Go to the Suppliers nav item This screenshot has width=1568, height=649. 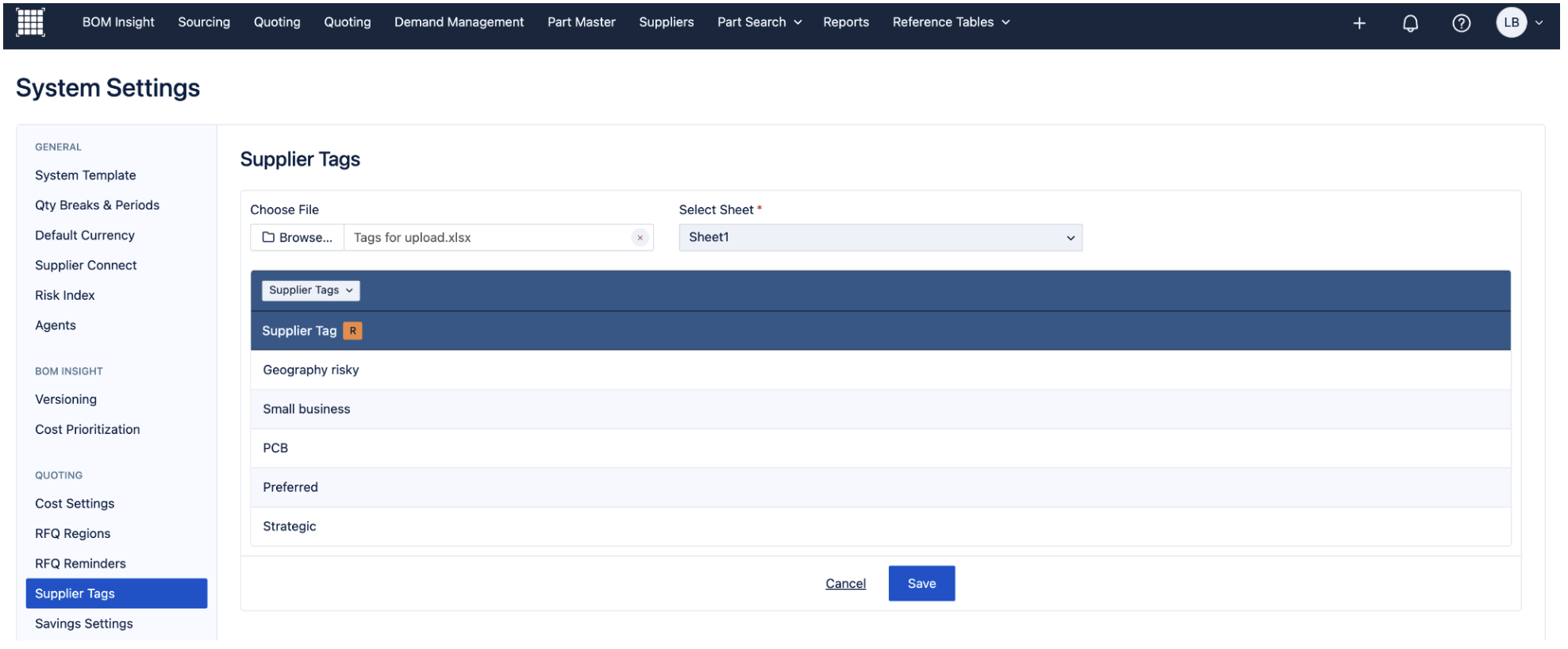666,22
